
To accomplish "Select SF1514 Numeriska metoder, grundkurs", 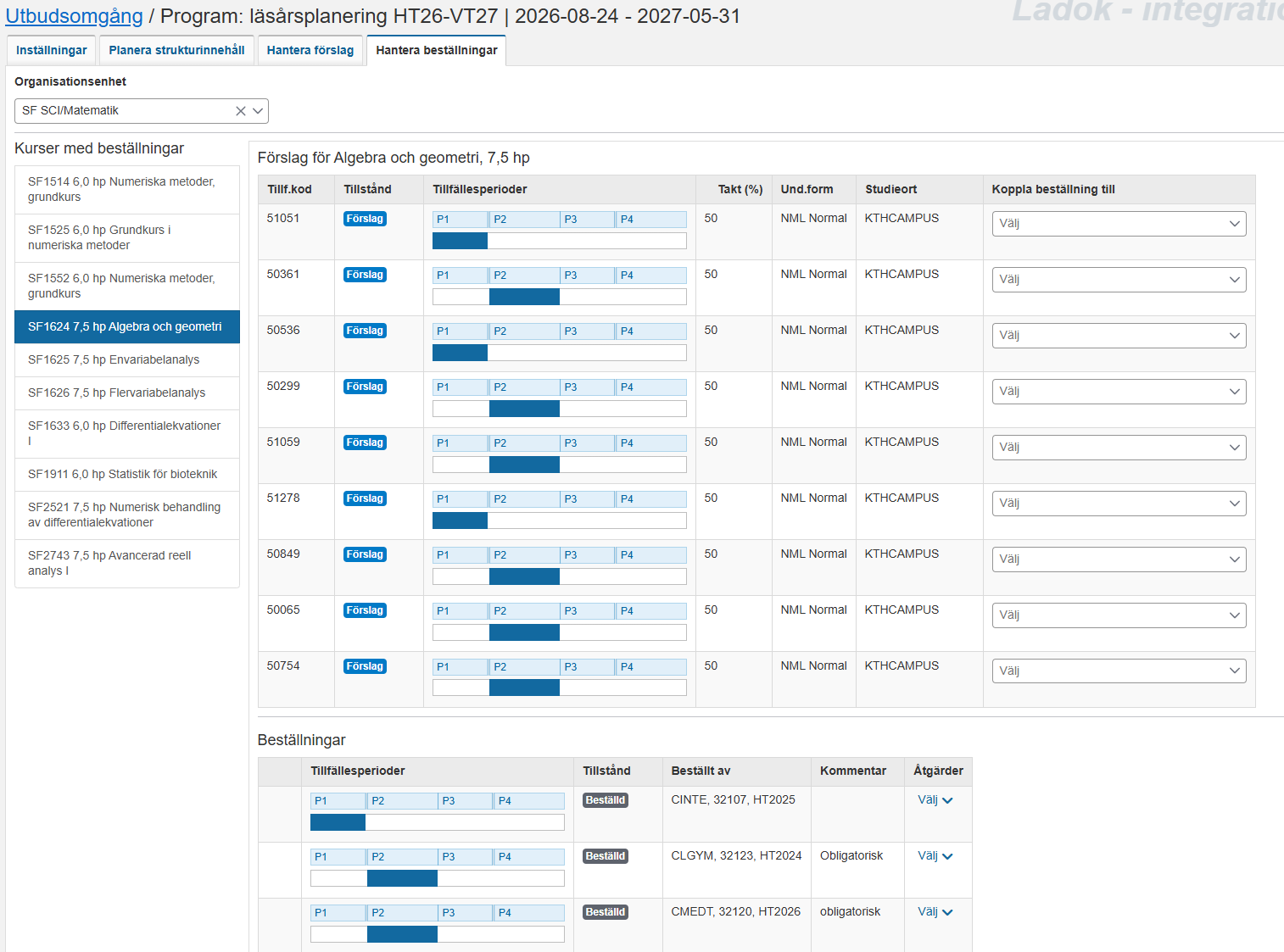I will [121, 189].
